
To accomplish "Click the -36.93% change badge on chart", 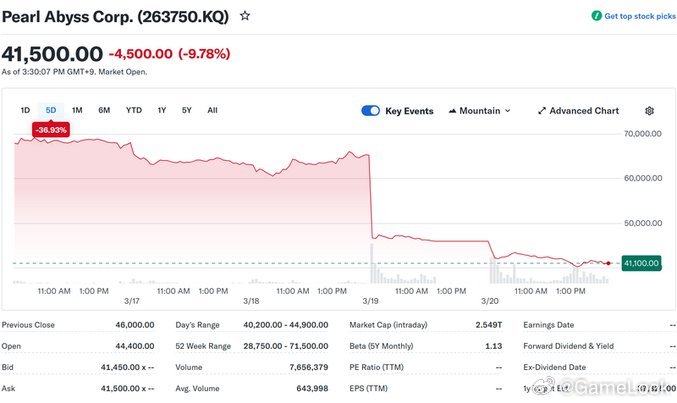I will click(x=51, y=130).
